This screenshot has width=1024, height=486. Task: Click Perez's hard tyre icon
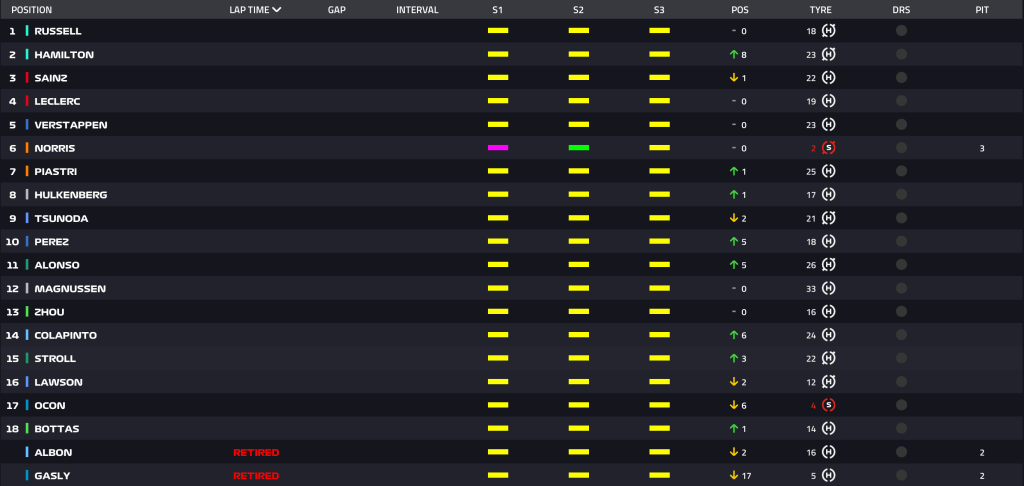(829, 241)
